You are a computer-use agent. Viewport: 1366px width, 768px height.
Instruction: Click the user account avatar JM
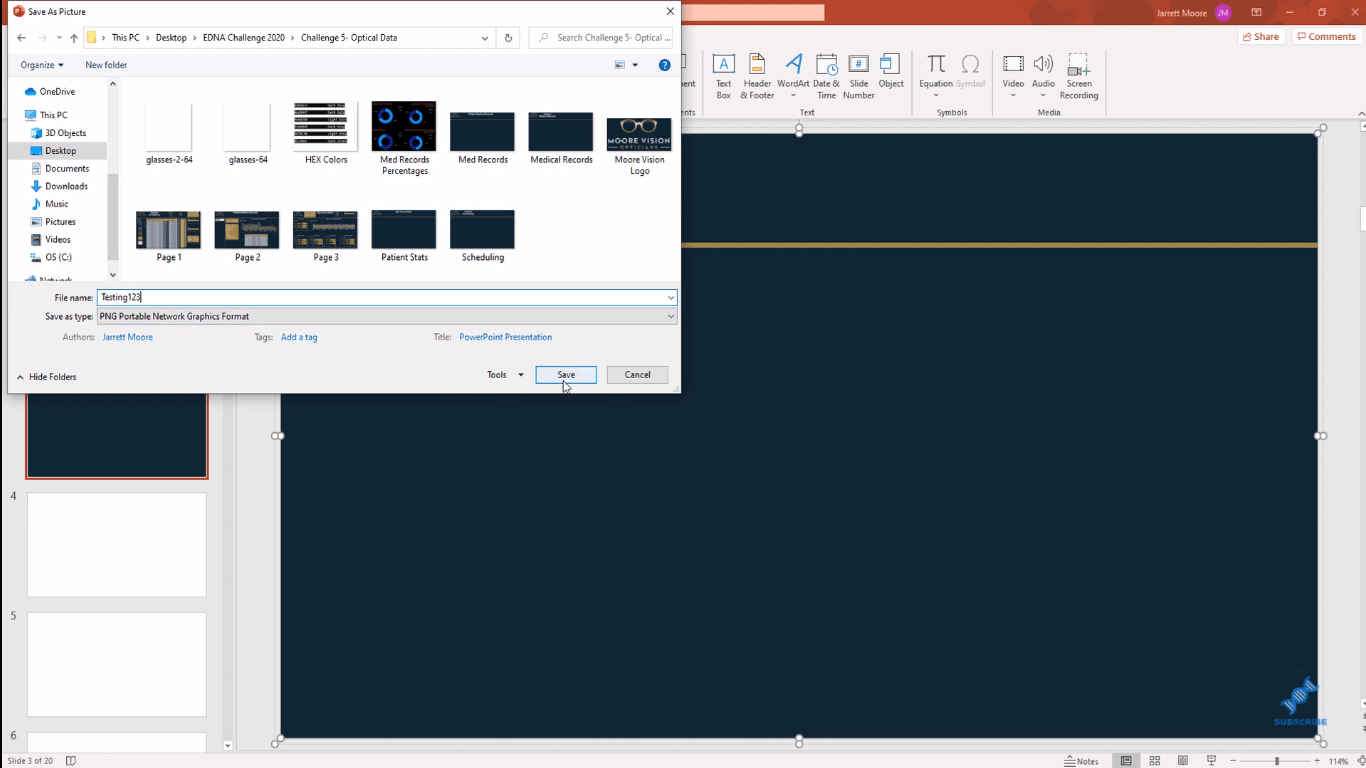[x=1223, y=12]
